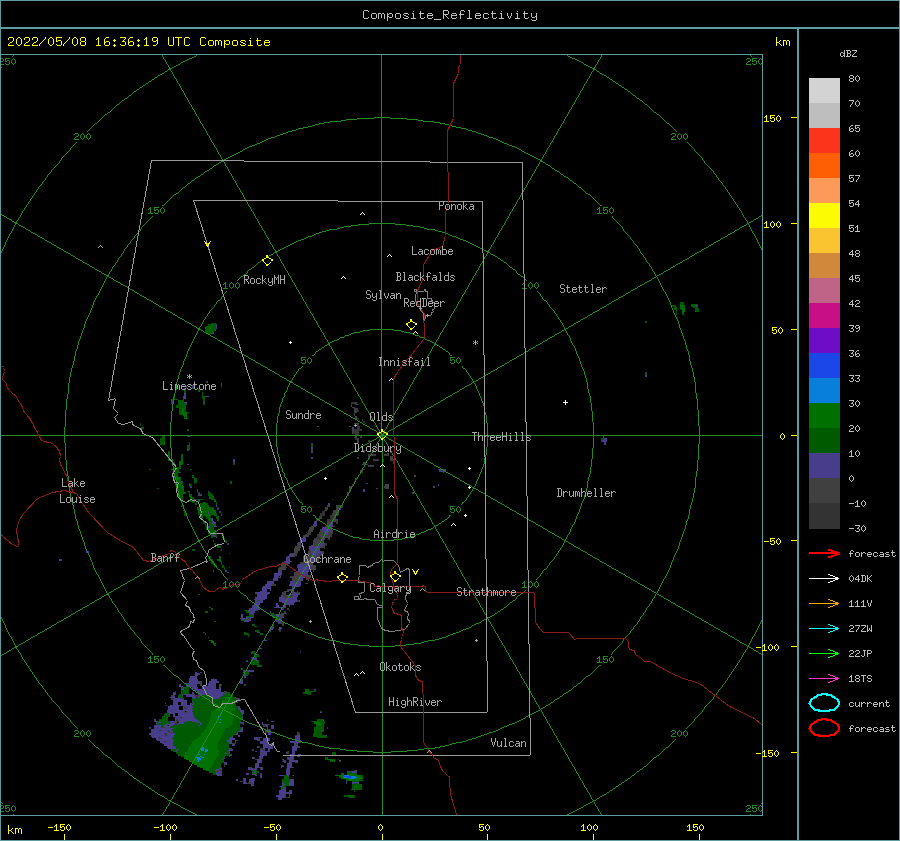This screenshot has height=841, width=900.
Task: Click the Lake Louise label
Action: [x=77, y=491]
